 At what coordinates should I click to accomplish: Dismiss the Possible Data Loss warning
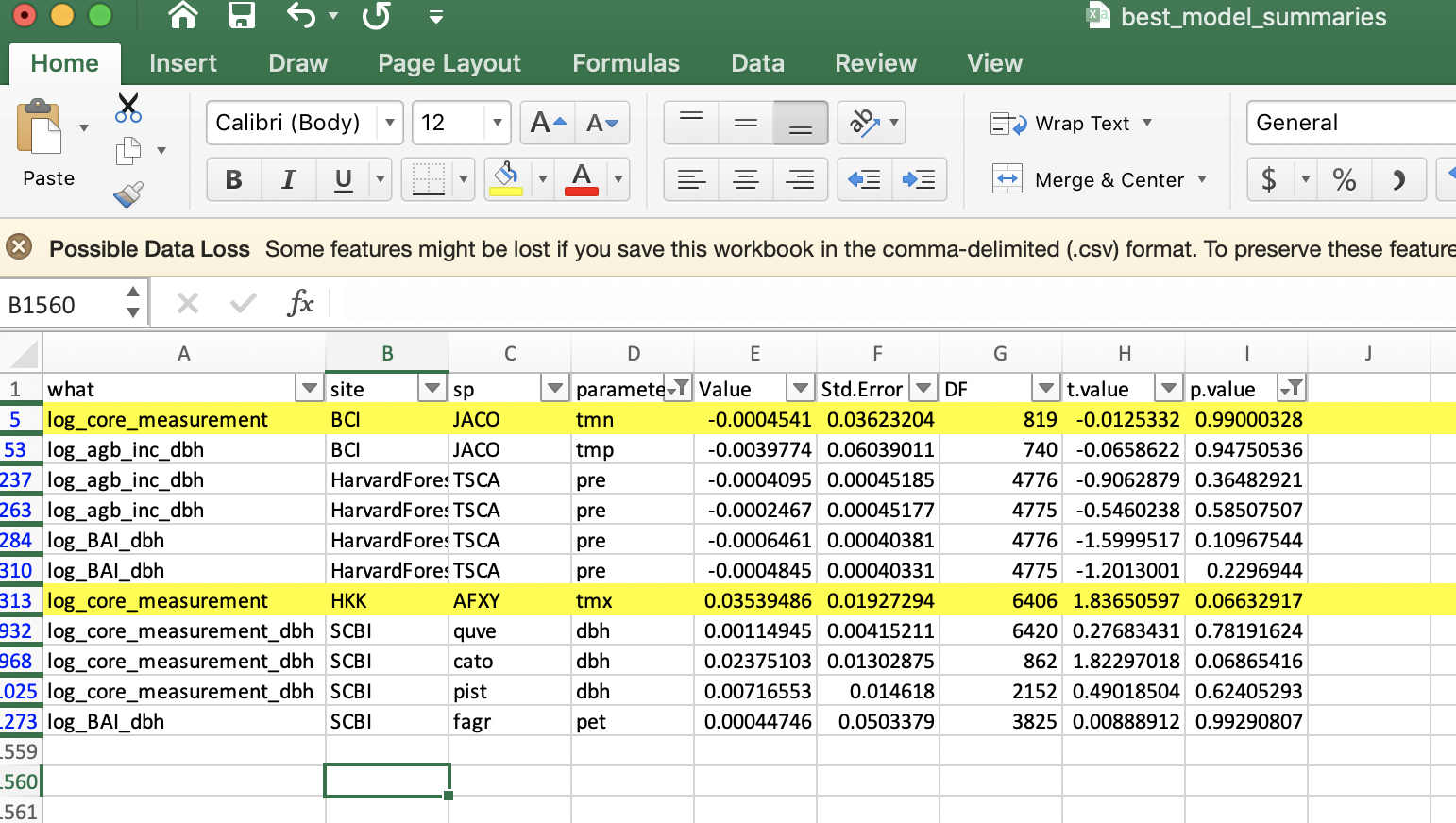20,248
